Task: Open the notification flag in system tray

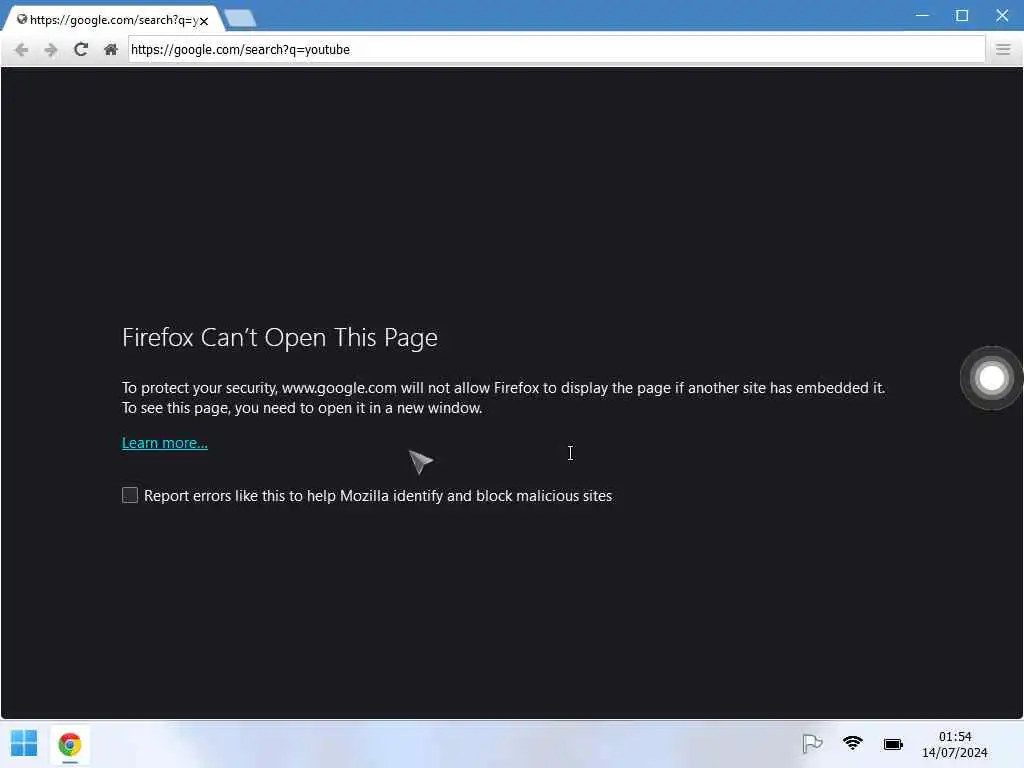Action: 812,743
